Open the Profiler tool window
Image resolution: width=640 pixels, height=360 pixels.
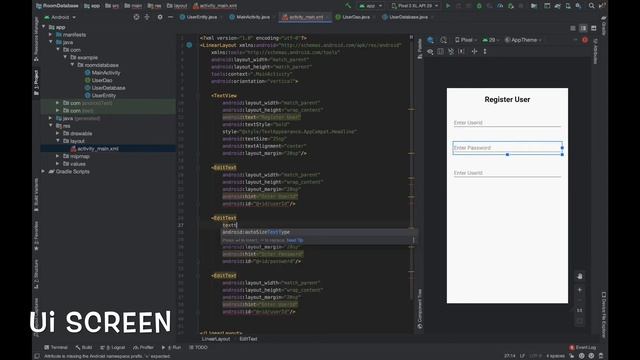[x=143, y=347]
